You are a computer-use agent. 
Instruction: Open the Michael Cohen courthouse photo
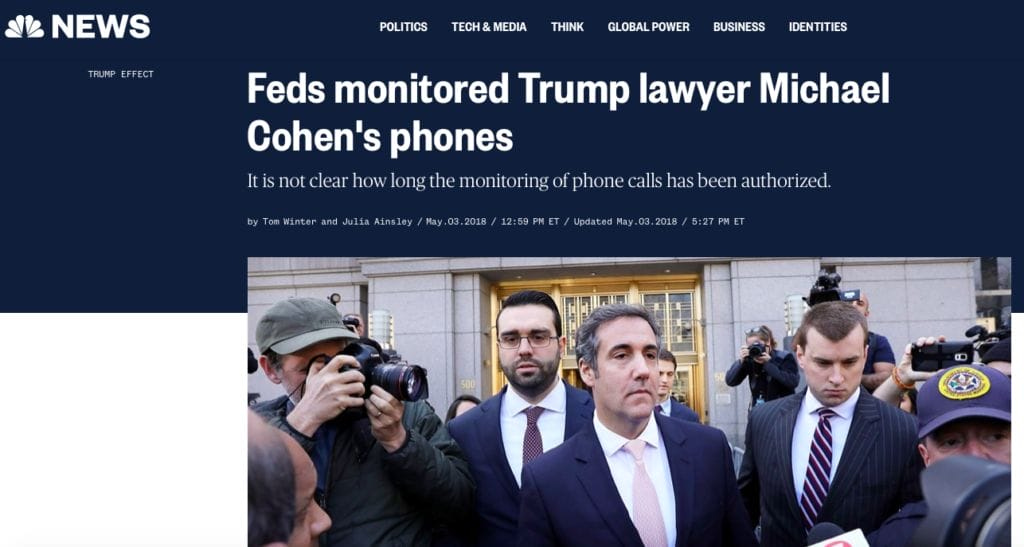(x=629, y=402)
